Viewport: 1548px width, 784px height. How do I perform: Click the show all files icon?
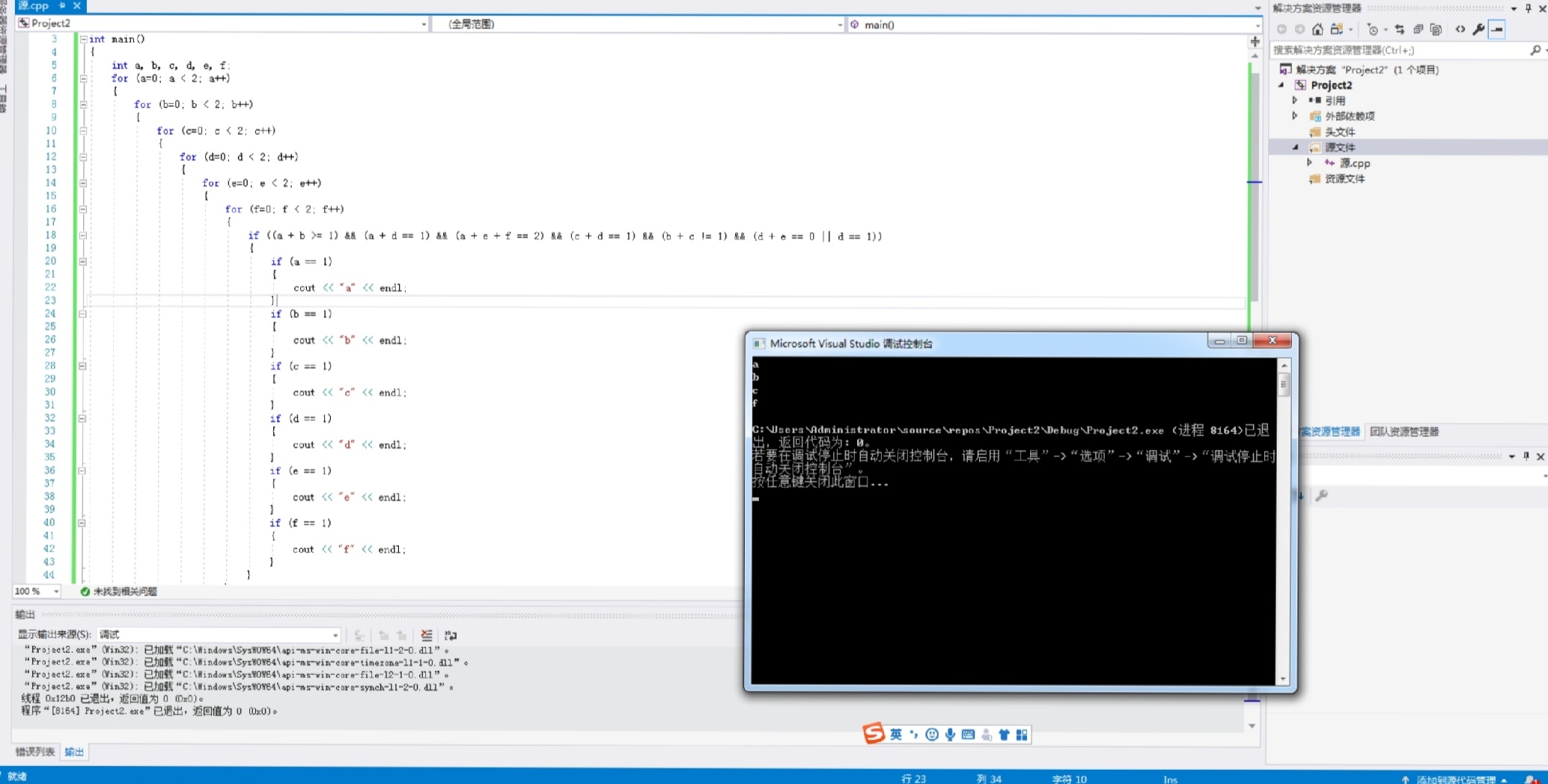[x=1436, y=29]
